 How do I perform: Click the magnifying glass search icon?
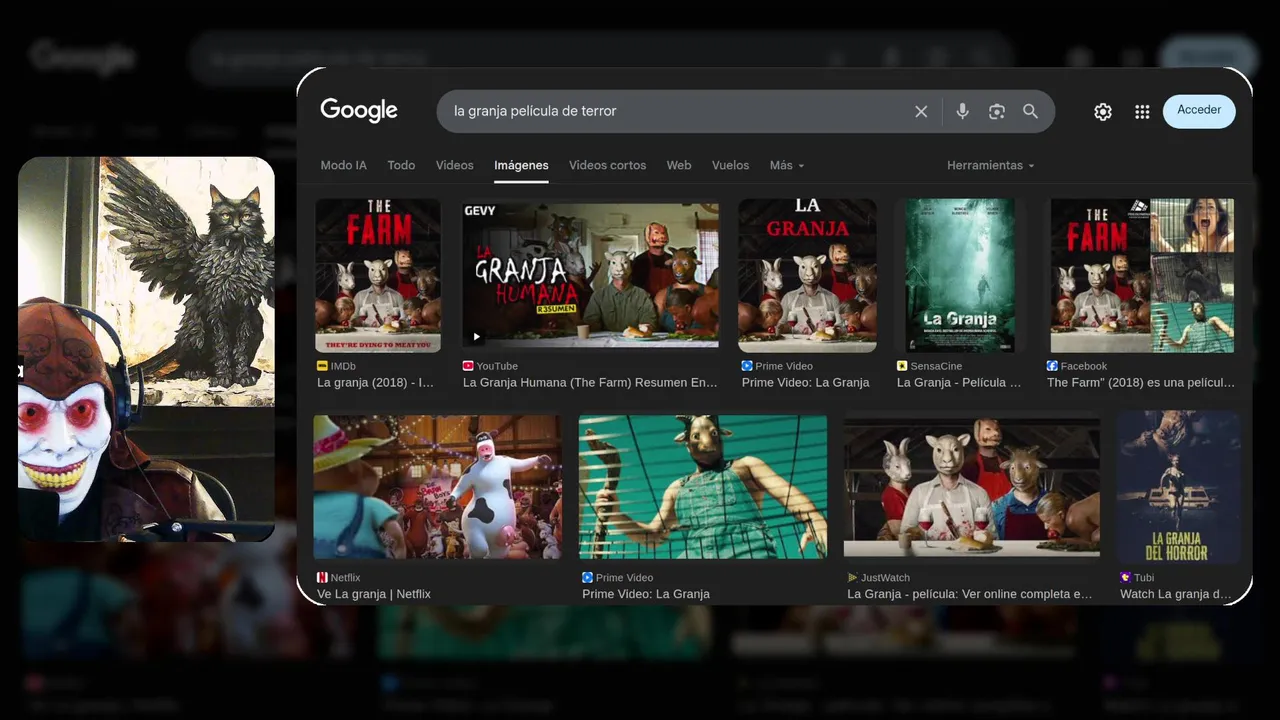tap(1030, 111)
